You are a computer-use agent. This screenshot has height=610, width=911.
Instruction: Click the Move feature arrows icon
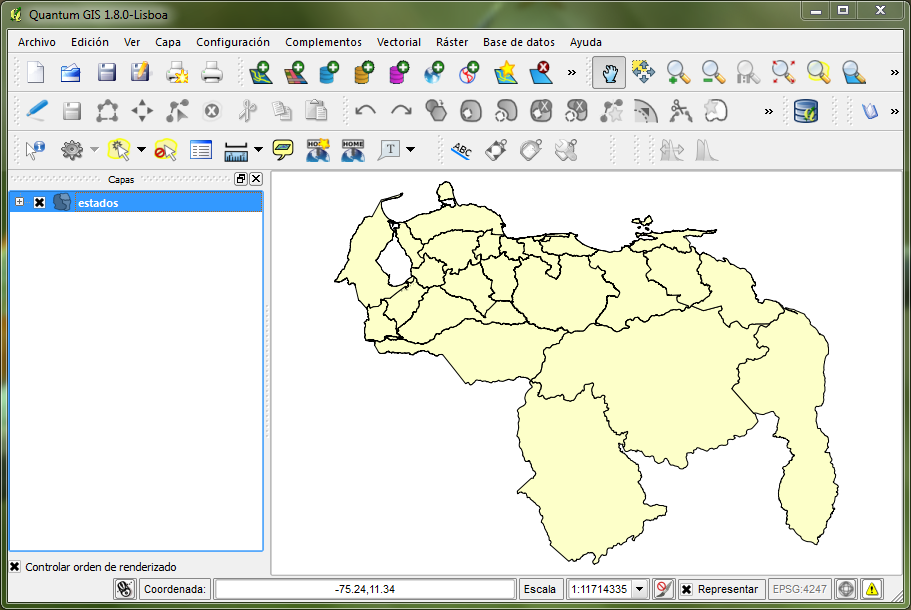(x=142, y=110)
